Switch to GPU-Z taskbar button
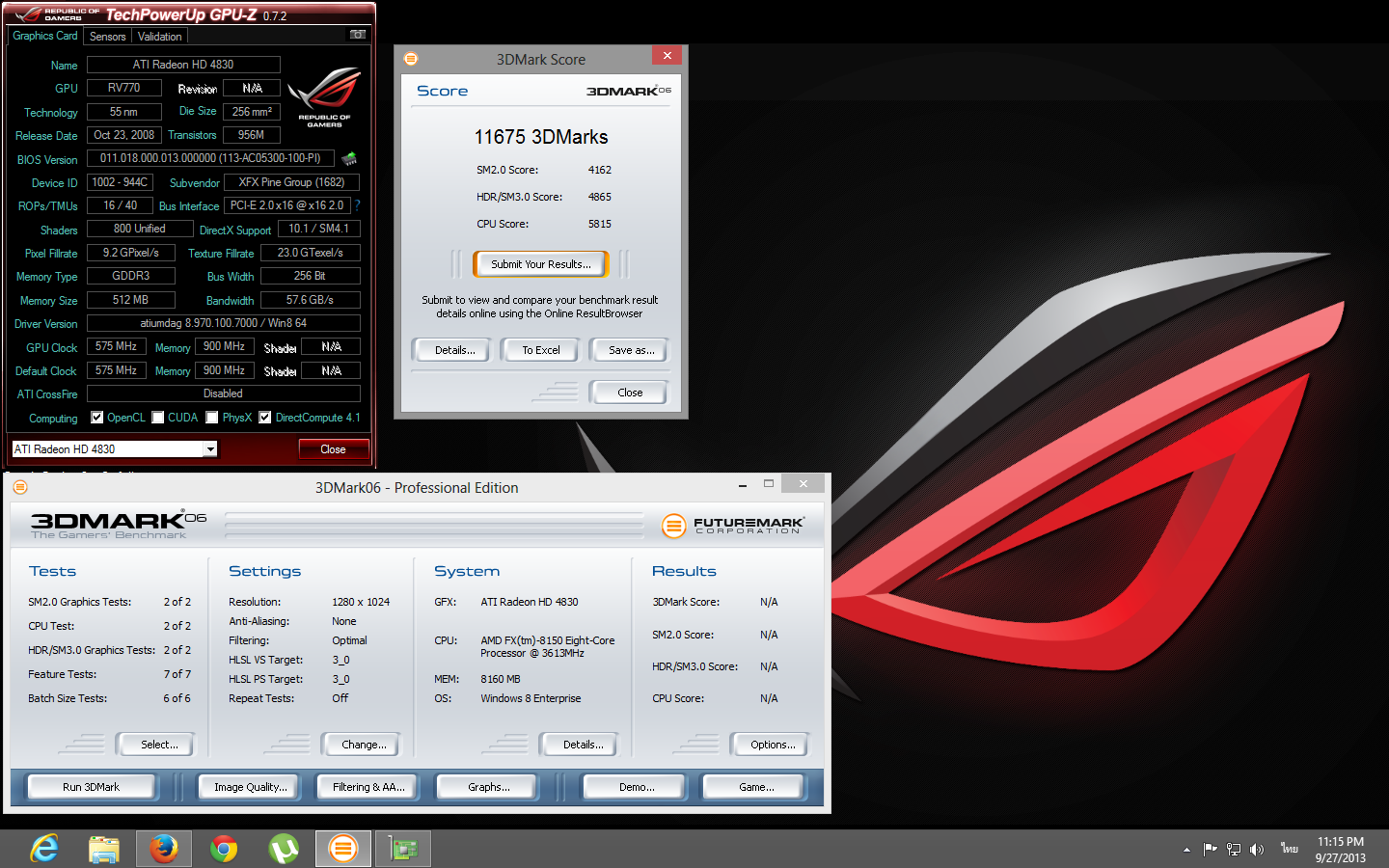 pyautogui.click(x=402, y=849)
